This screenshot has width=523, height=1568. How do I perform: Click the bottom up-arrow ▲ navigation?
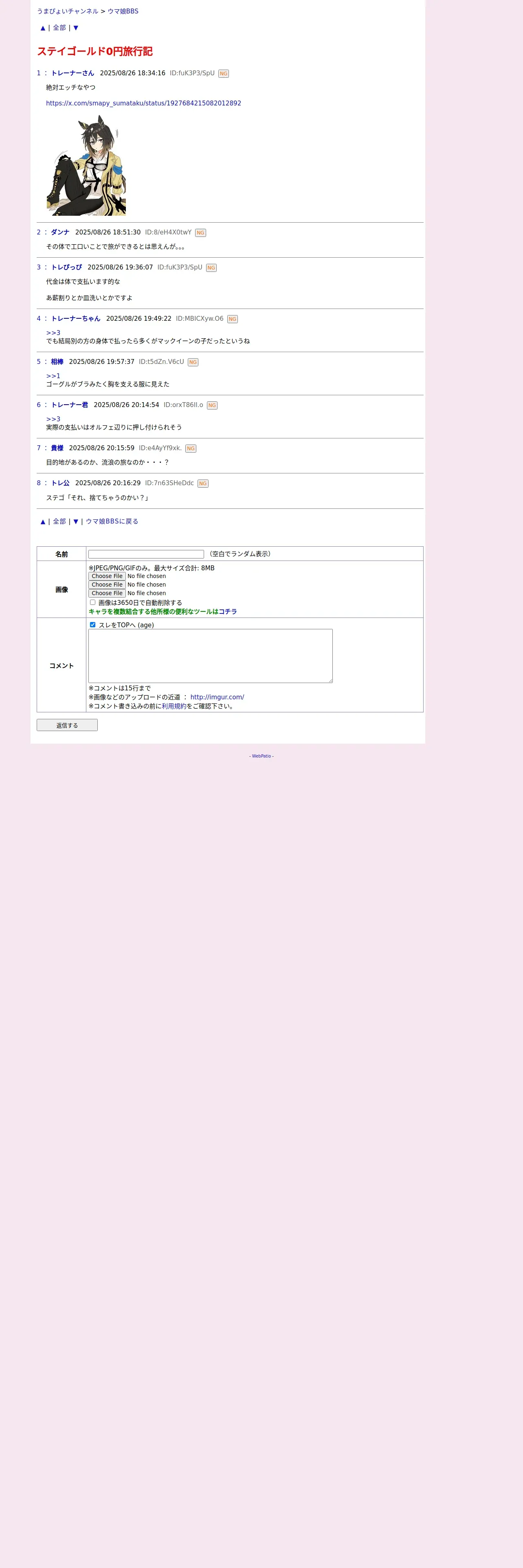click(x=43, y=522)
